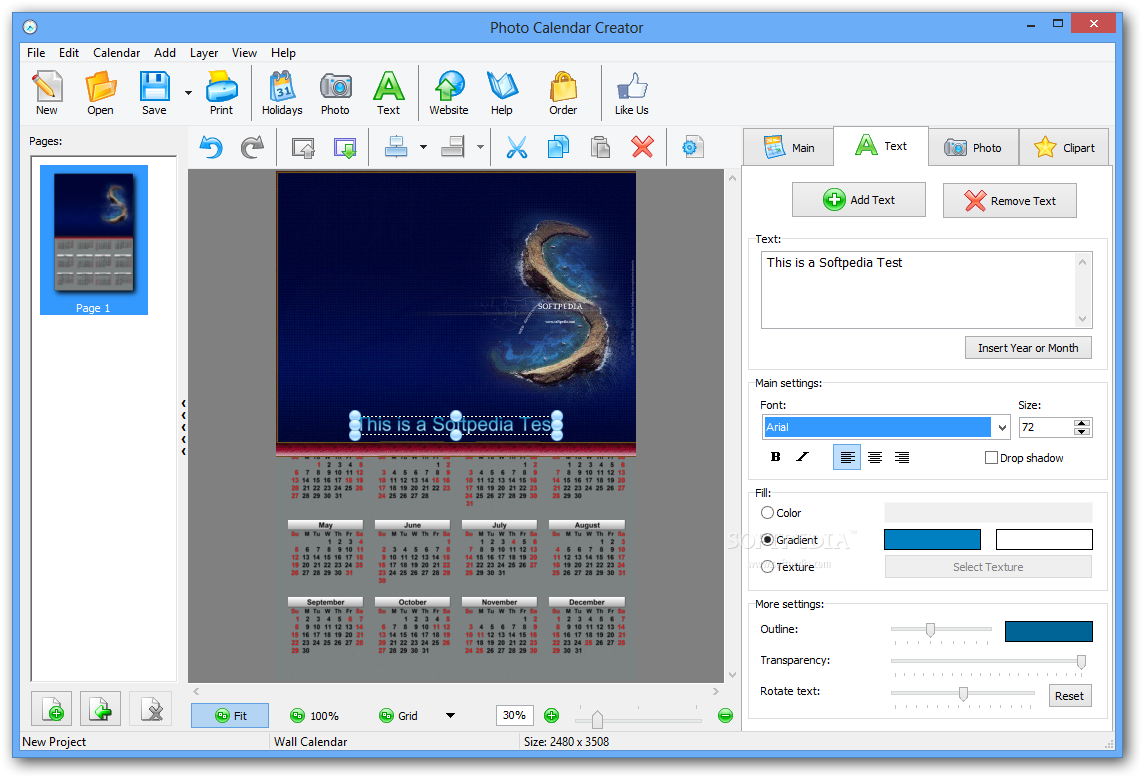Screen dimensions: 1143x778
Task: Switch to the Clipart tab
Action: coord(1064,148)
